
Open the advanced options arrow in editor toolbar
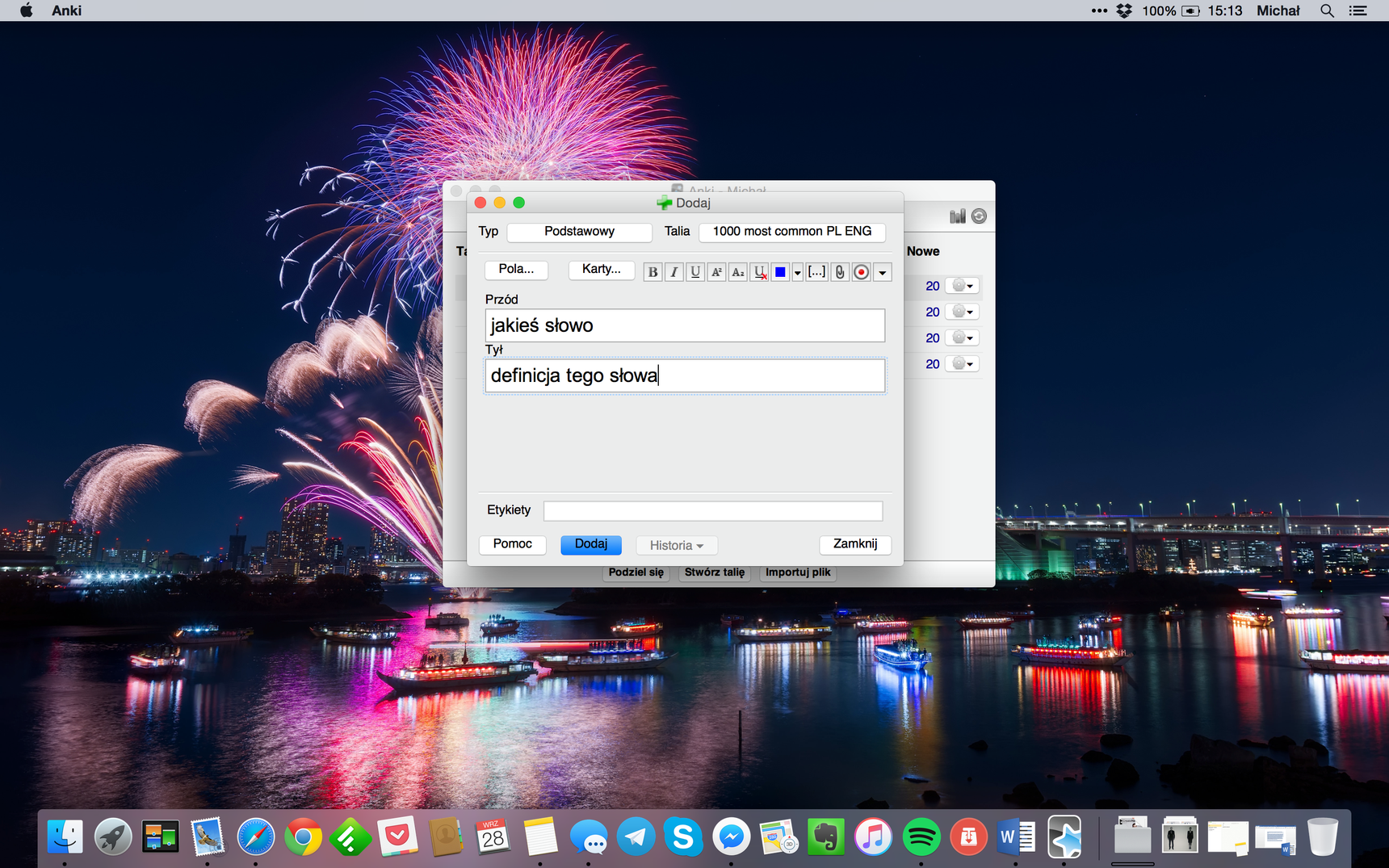(x=883, y=273)
